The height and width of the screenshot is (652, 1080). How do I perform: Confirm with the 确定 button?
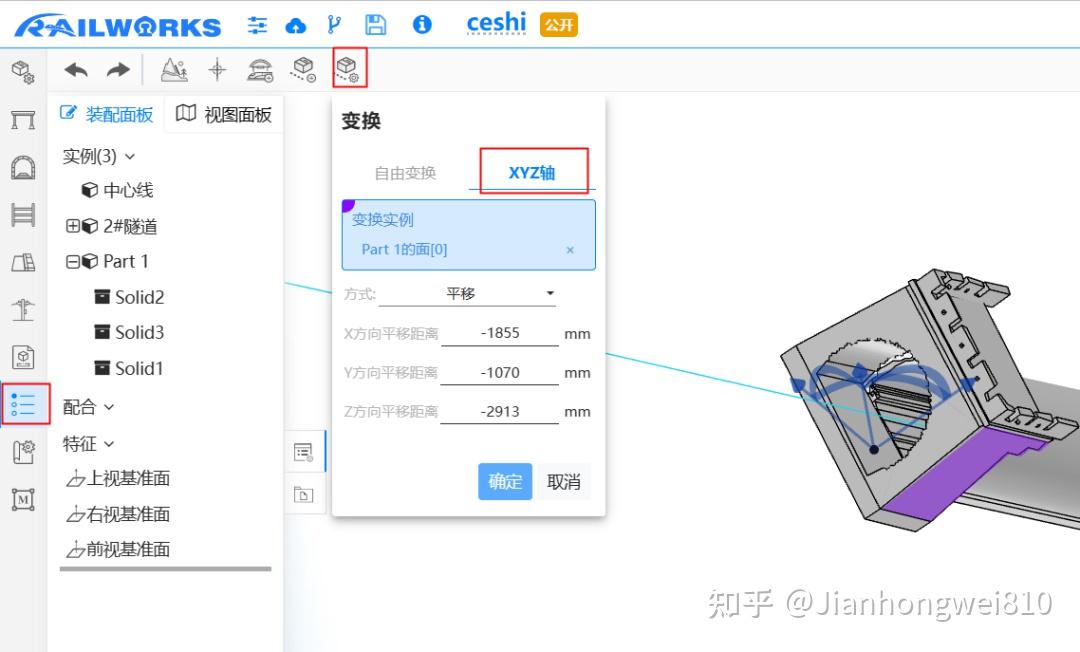[505, 481]
